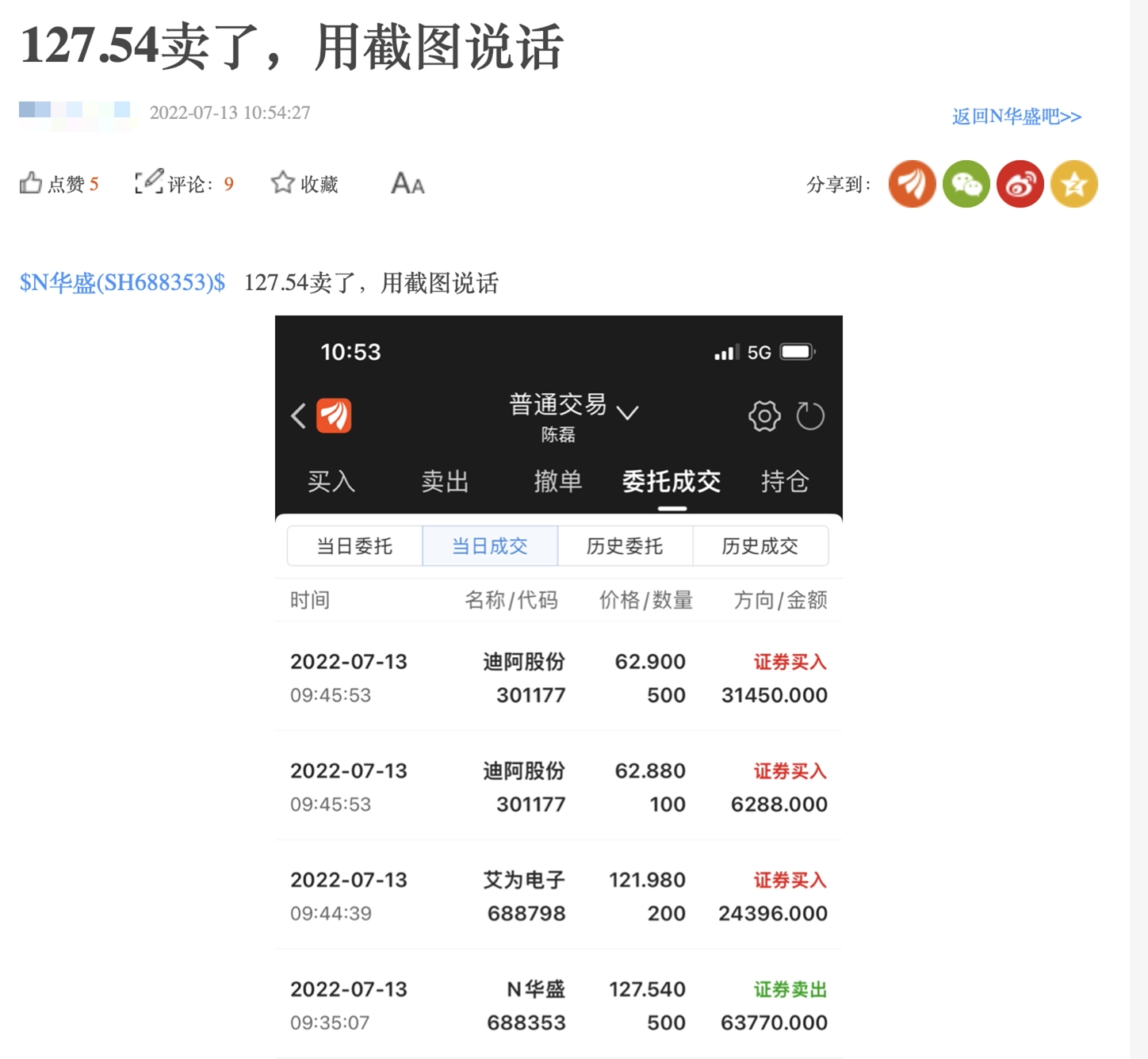Click the post title 127.54卖了，用截图说话

click(292, 46)
